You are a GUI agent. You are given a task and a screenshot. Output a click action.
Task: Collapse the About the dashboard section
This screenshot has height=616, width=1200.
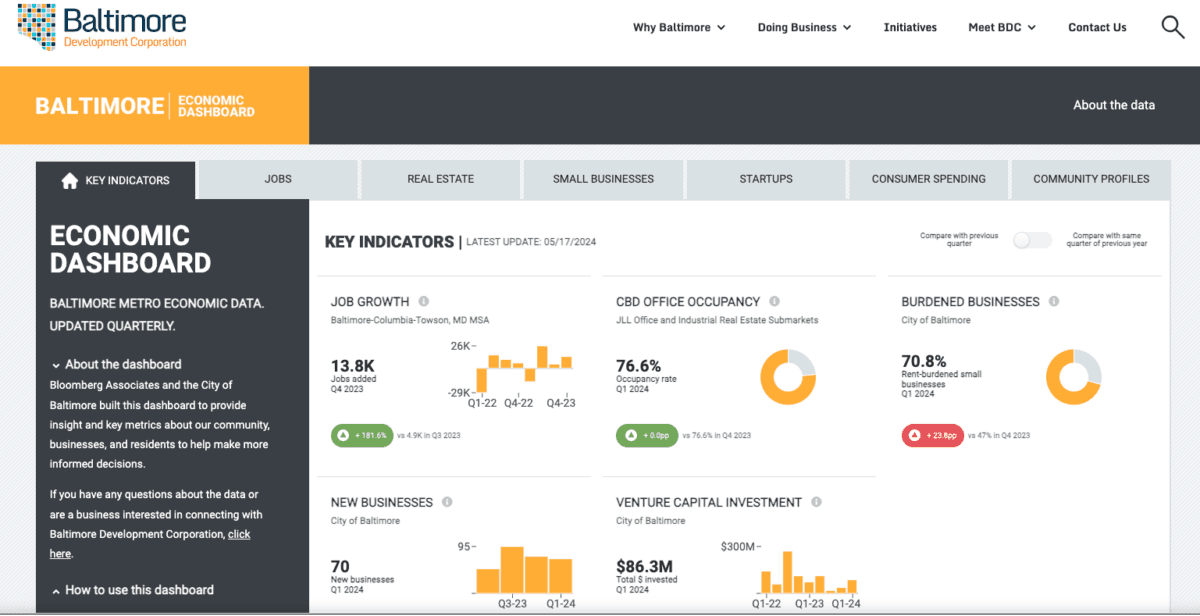coord(120,364)
